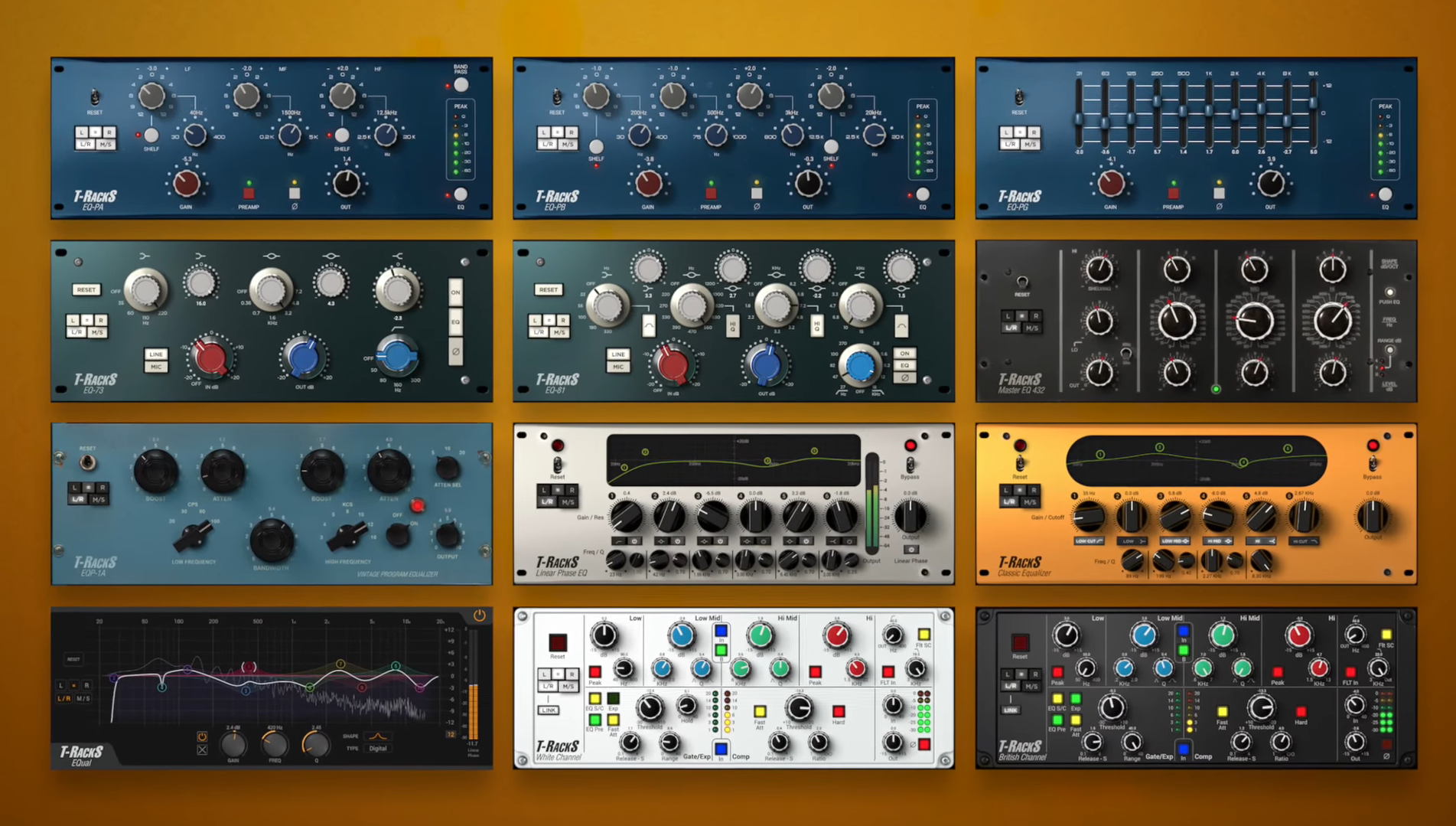Click the White Channel red Reset button
Viewport: 1456px width, 826px height.
[x=557, y=643]
